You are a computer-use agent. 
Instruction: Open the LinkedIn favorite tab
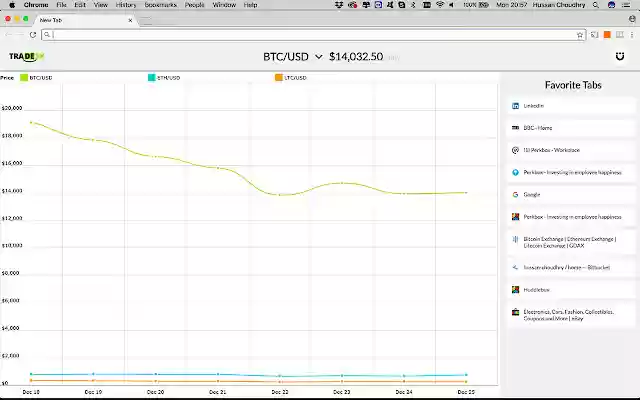pyautogui.click(x=571, y=106)
